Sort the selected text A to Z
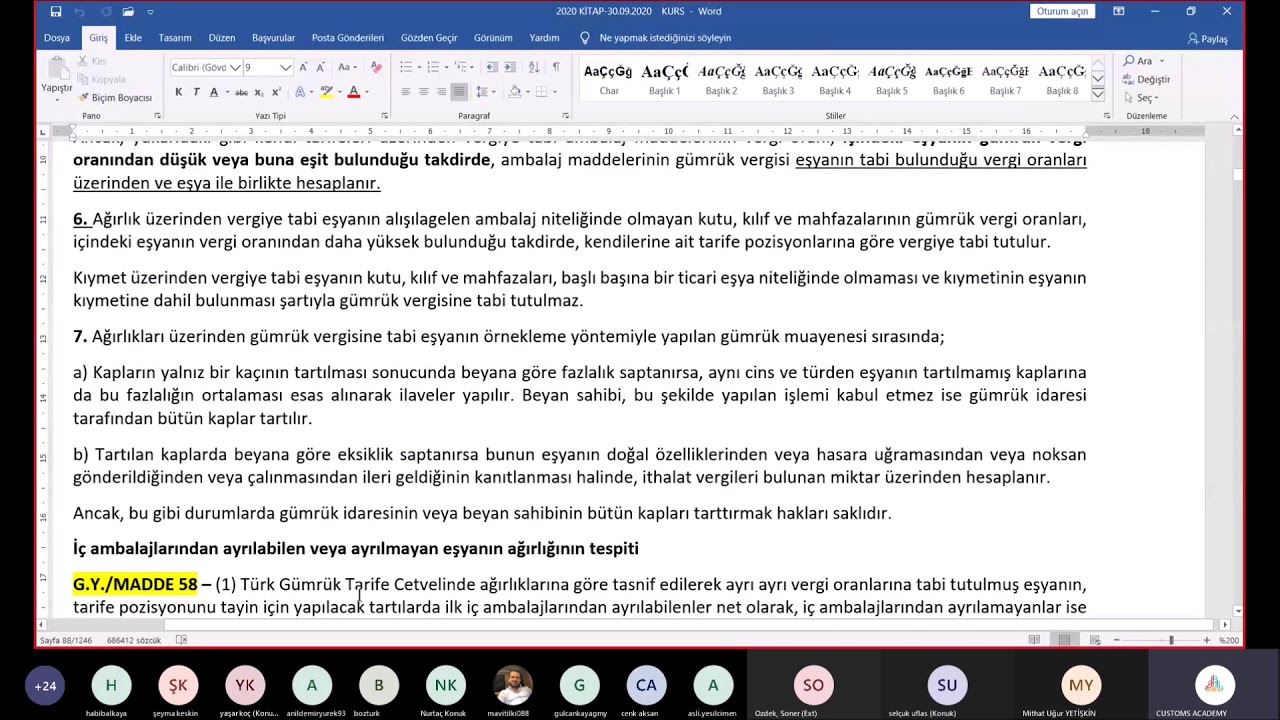Image resolution: width=1280 pixels, height=720 pixels. (x=533, y=67)
